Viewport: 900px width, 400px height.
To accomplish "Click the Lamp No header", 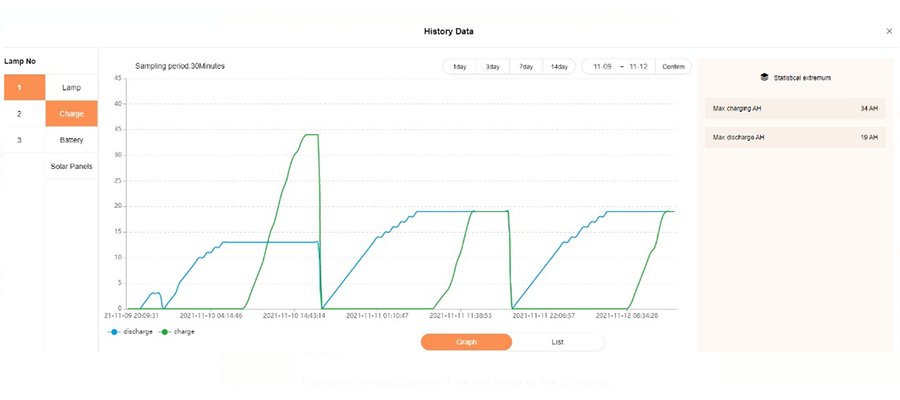I will point(20,61).
